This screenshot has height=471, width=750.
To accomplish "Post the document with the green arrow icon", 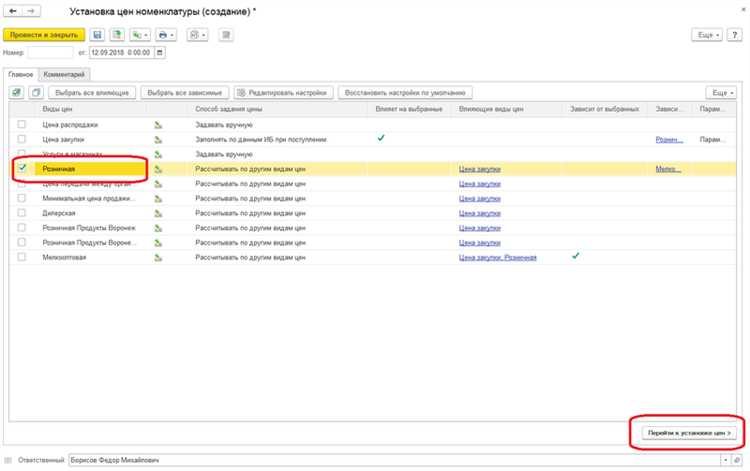I will click(117, 35).
